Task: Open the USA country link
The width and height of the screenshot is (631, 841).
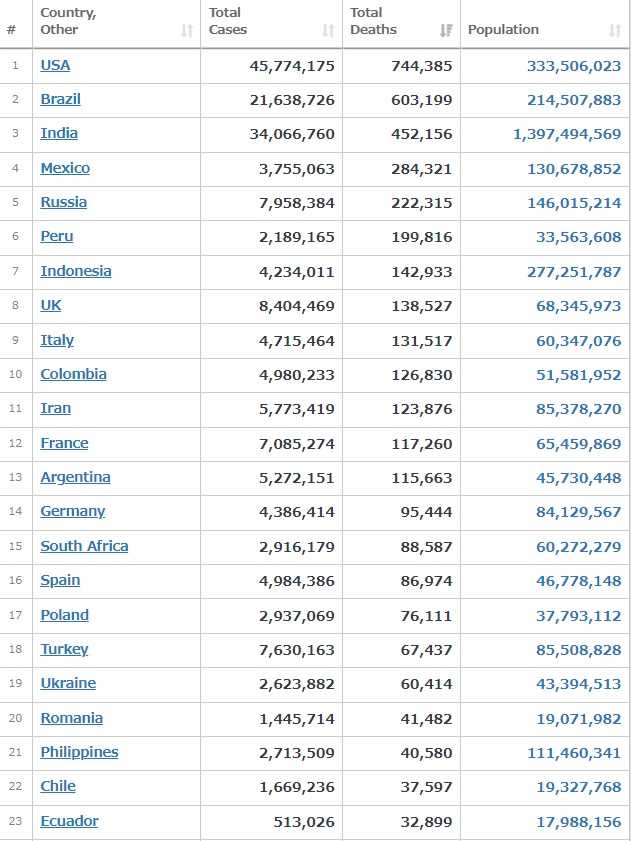Action: (x=55, y=65)
